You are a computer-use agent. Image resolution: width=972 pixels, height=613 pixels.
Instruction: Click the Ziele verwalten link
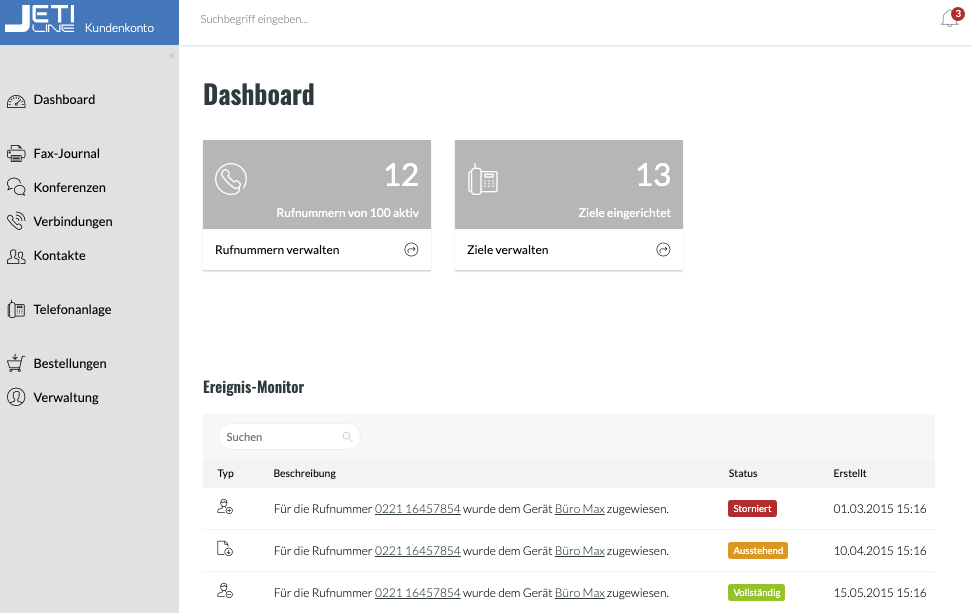[508, 250]
